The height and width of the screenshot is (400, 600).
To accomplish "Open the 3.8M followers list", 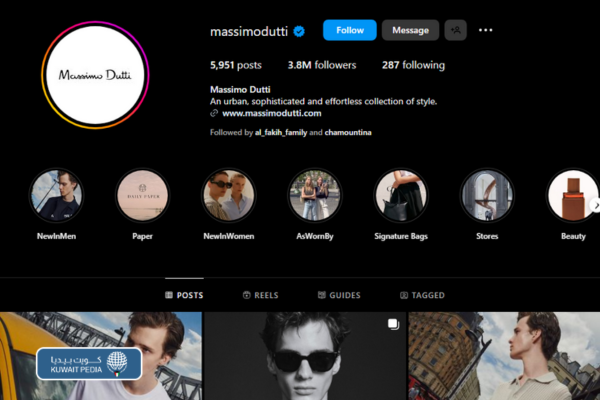I will pos(322,65).
